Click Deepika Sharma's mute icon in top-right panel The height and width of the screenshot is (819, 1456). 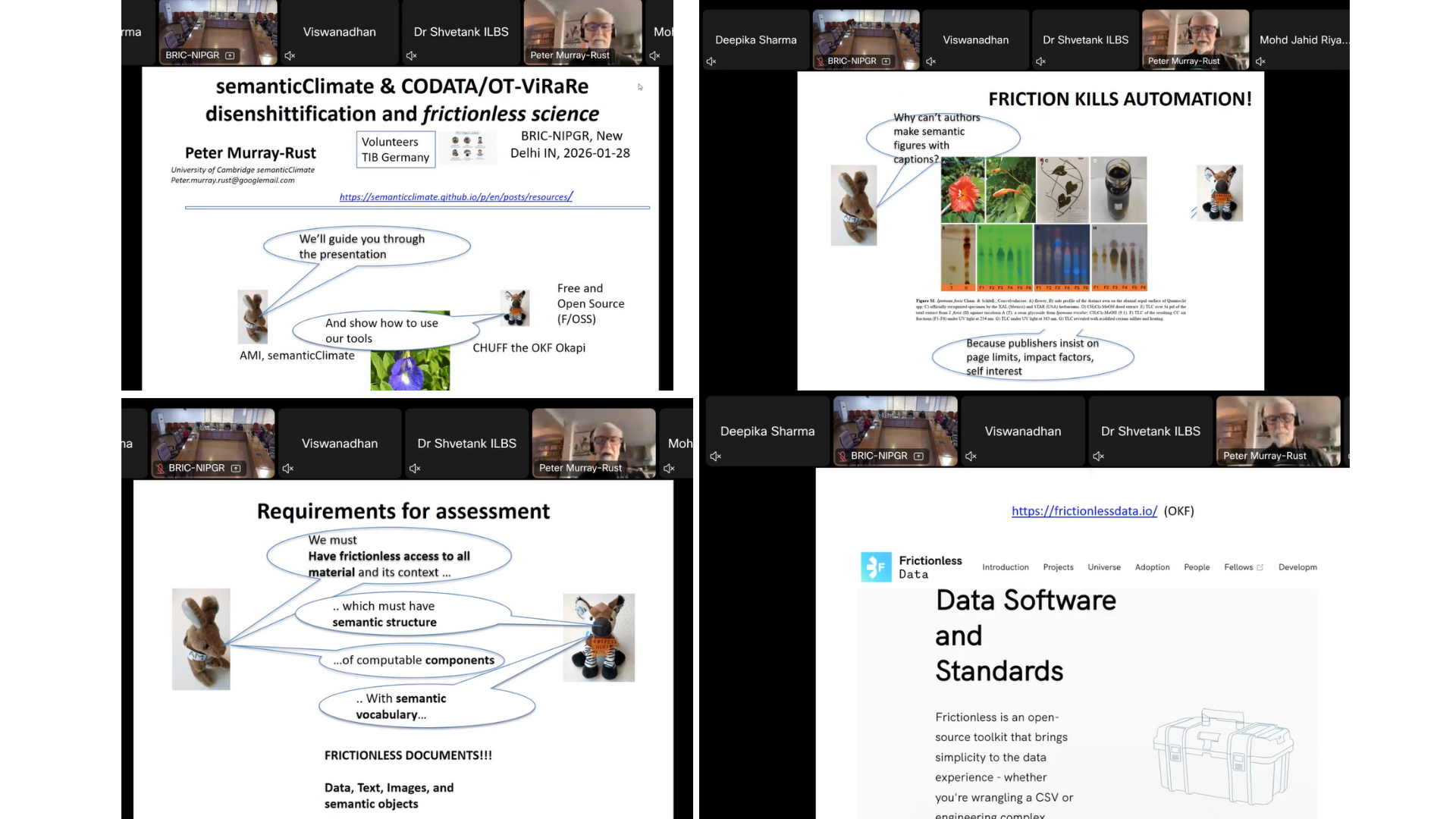pos(711,61)
